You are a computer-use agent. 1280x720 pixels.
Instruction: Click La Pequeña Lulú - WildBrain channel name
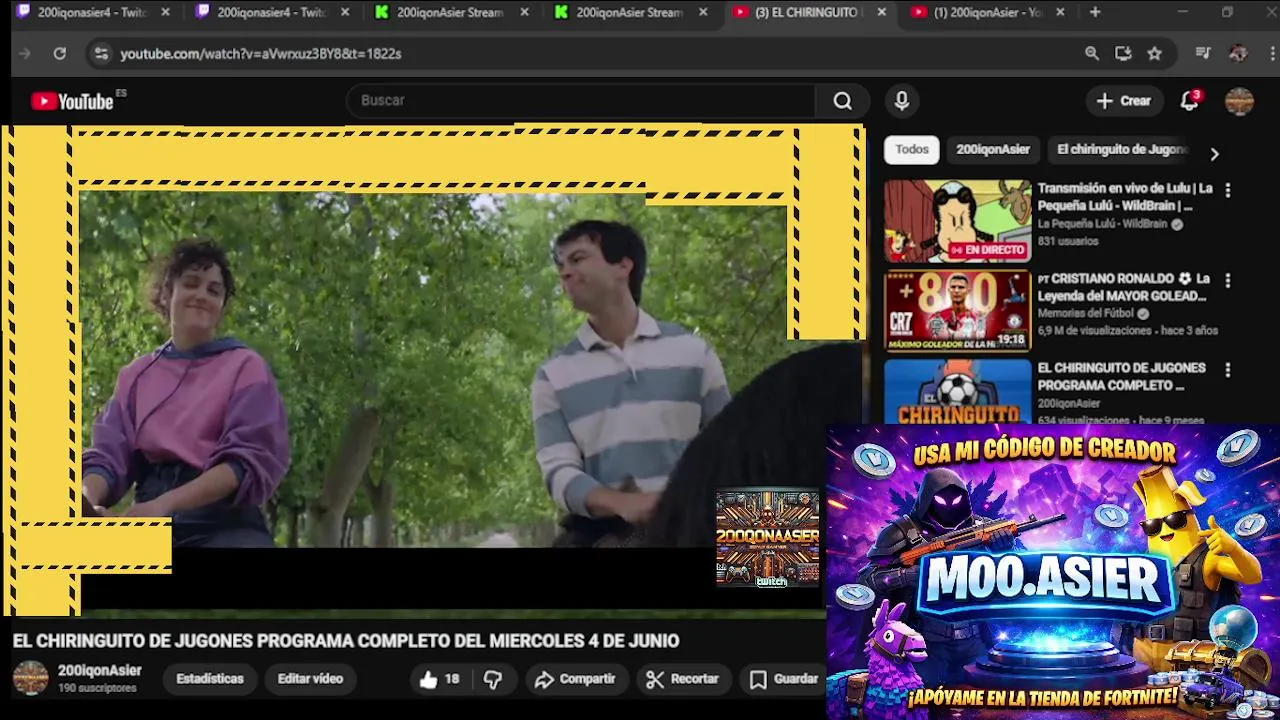click(1104, 224)
